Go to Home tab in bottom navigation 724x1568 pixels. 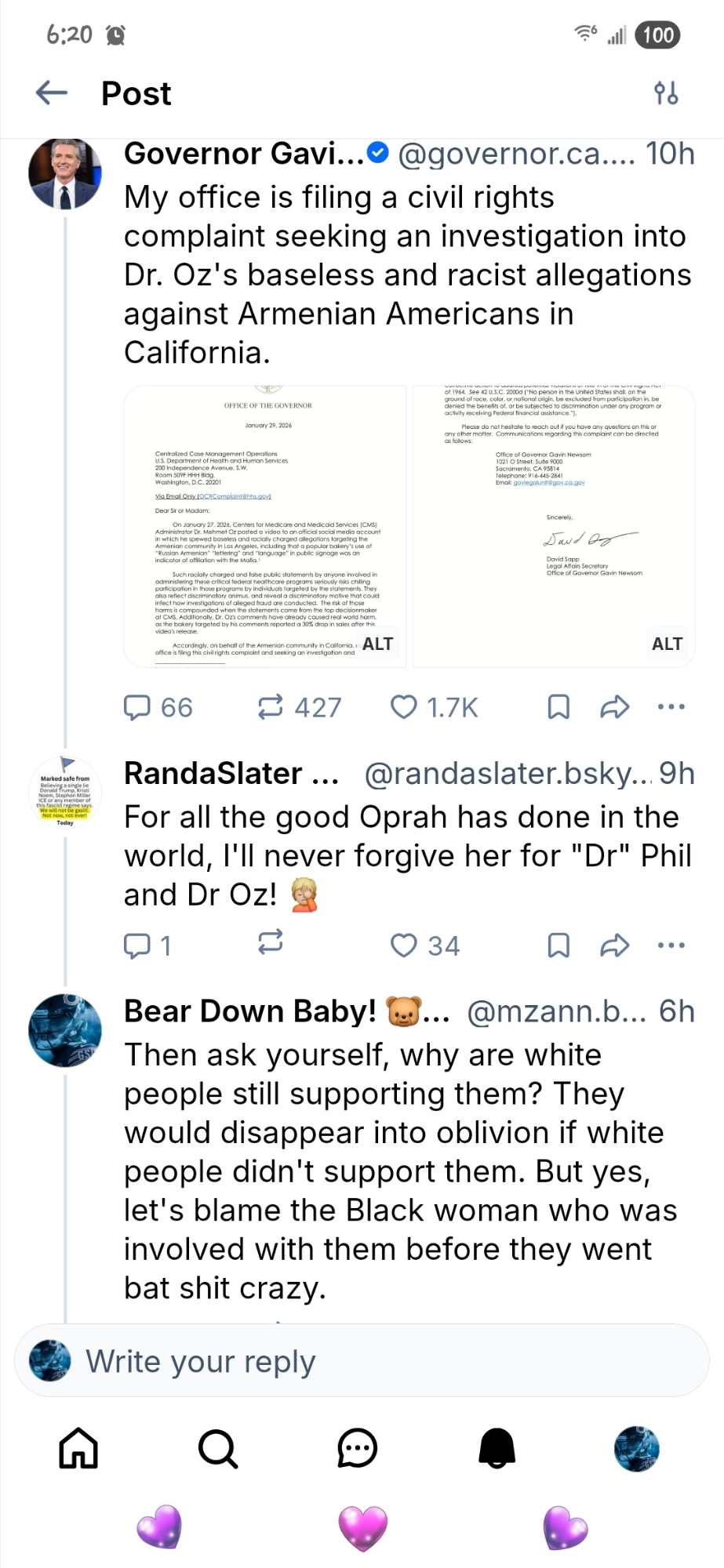point(78,1448)
